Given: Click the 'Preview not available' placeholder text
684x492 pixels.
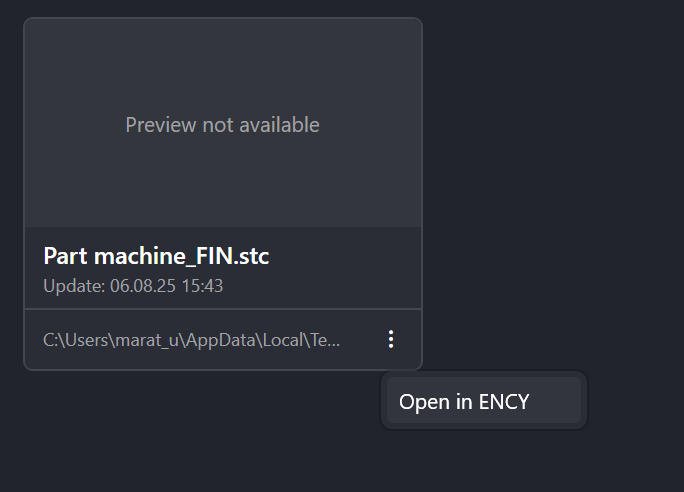Looking at the screenshot, I should (x=223, y=125).
